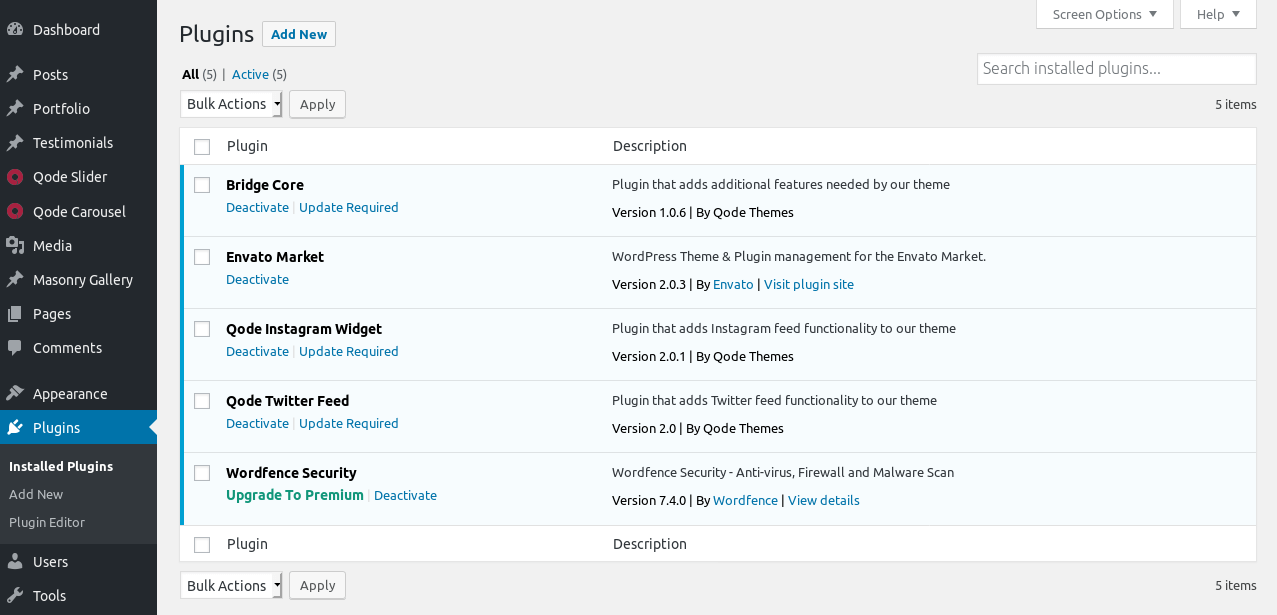Focus the Search installed plugins field
This screenshot has height=615, width=1277.
pyautogui.click(x=1116, y=69)
